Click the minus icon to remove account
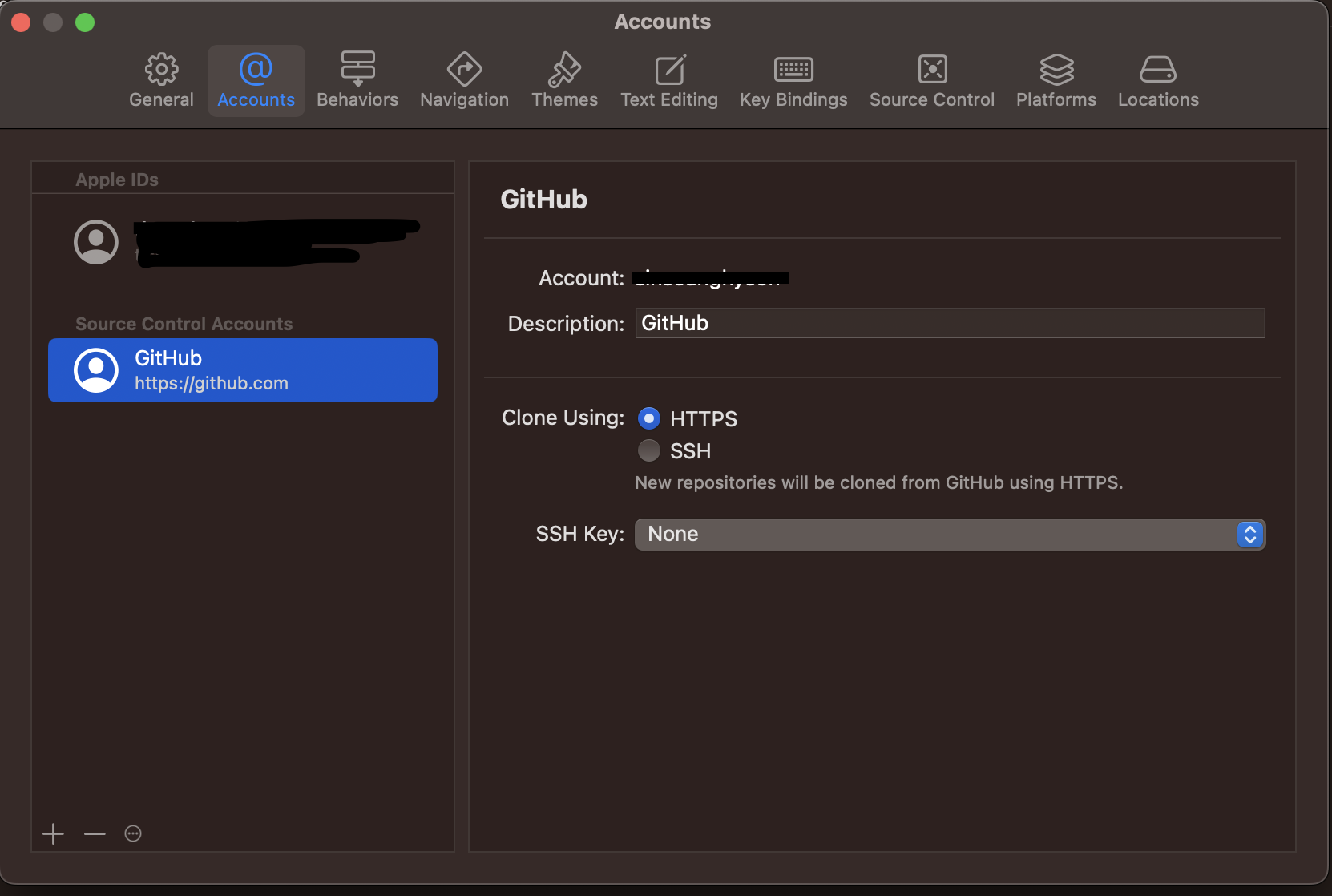 [x=95, y=834]
